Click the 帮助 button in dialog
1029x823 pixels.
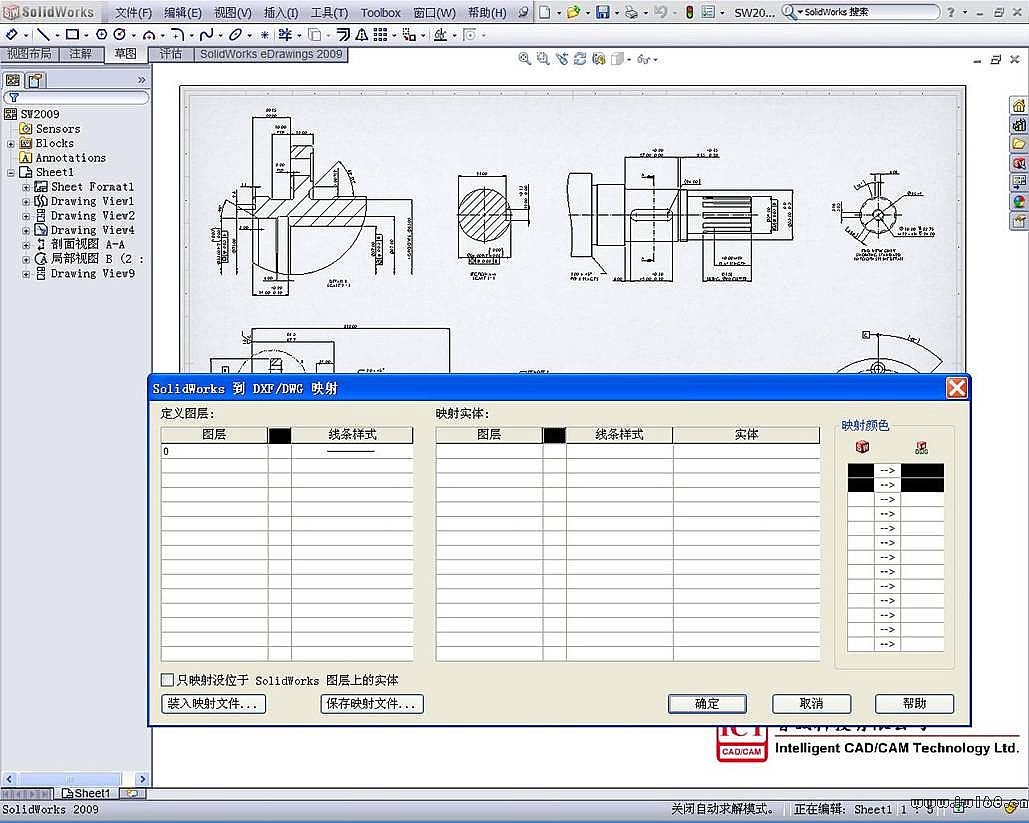click(x=914, y=704)
